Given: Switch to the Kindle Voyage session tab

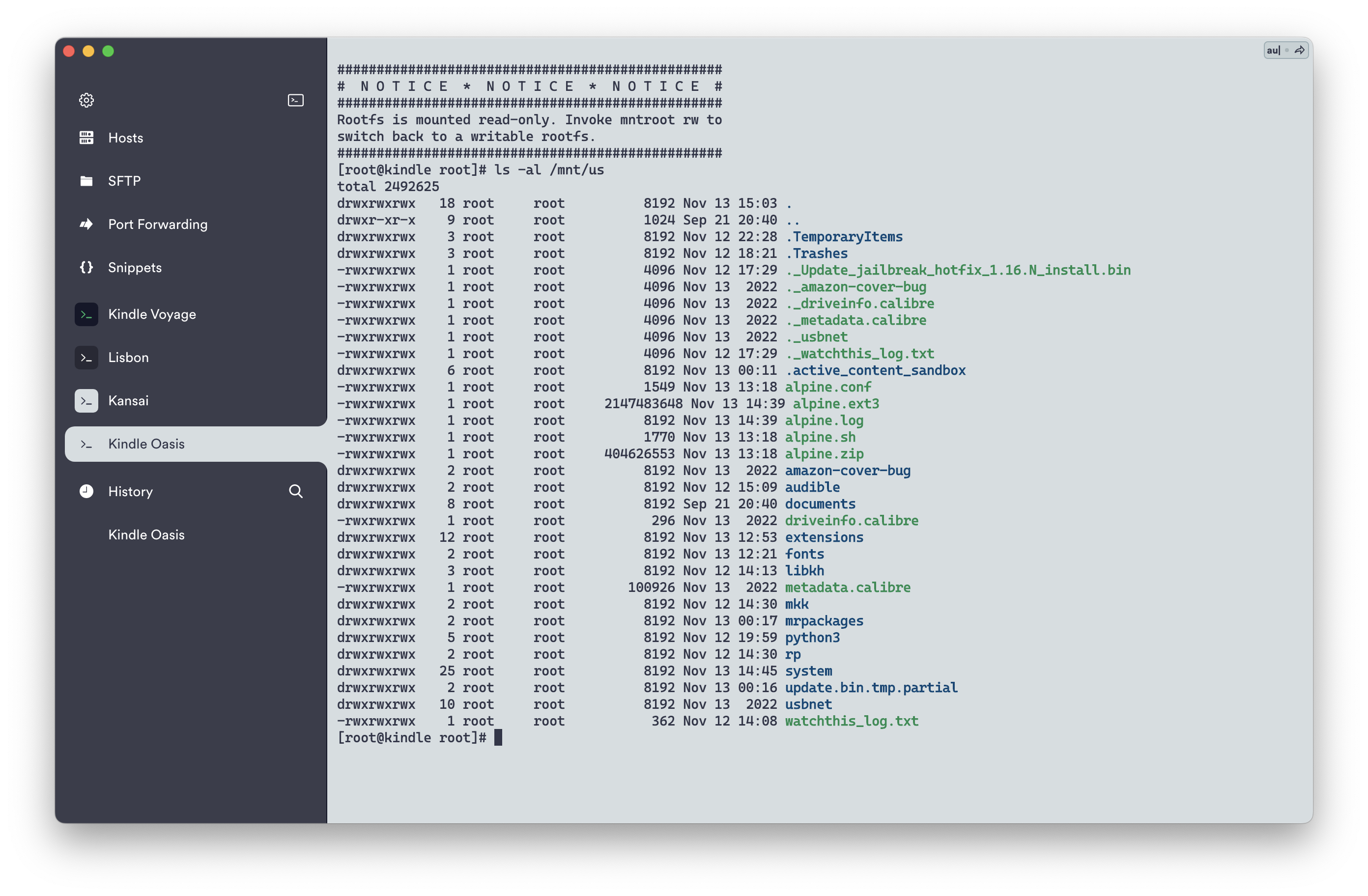Looking at the screenshot, I should tap(152, 314).
